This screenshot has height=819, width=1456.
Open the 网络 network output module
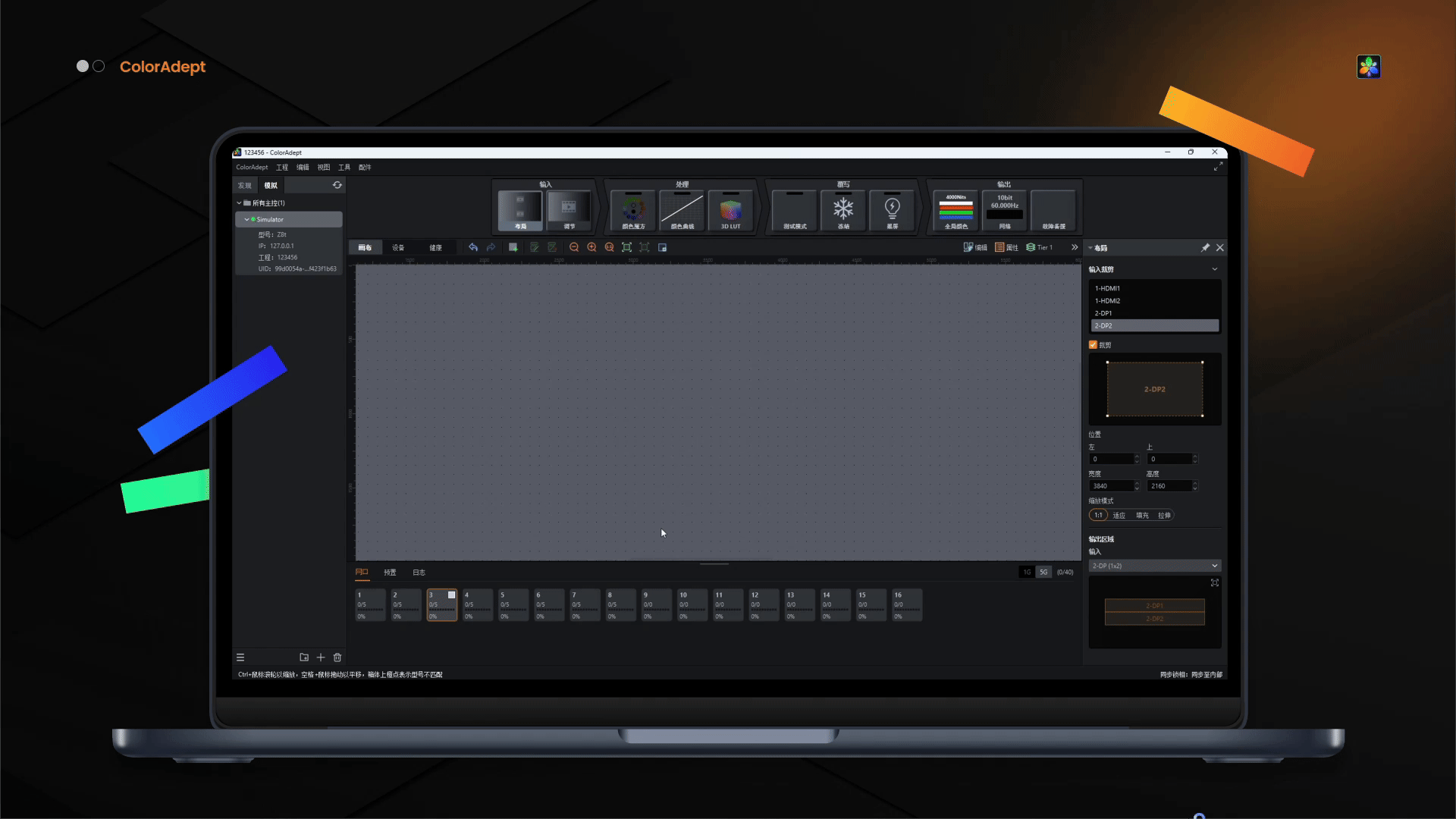click(x=1005, y=211)
